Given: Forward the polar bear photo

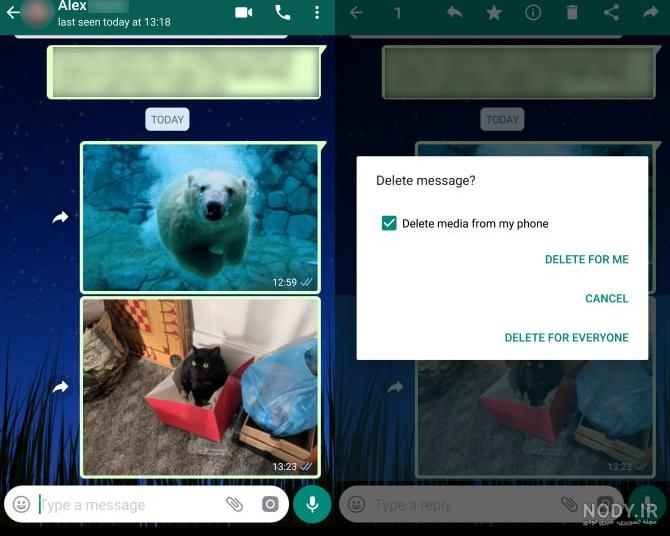Looking at the screenshot, I should pyautogui.click(x=60, y=218).
